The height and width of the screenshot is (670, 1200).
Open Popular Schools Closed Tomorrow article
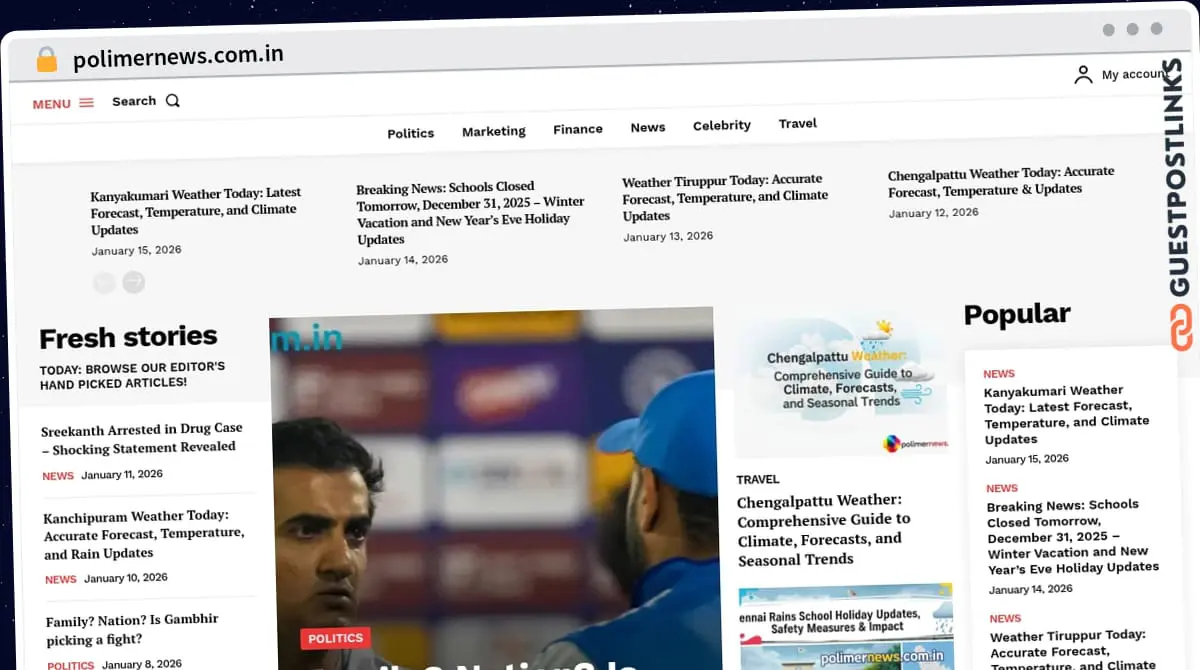point(1073,536)
